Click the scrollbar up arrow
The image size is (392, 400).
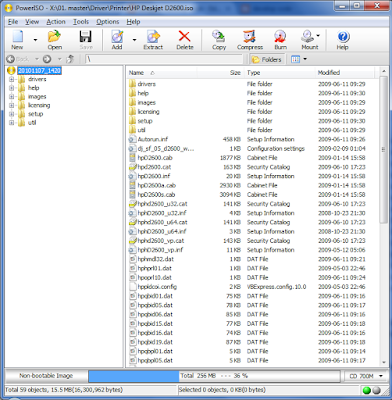point(383,71)
